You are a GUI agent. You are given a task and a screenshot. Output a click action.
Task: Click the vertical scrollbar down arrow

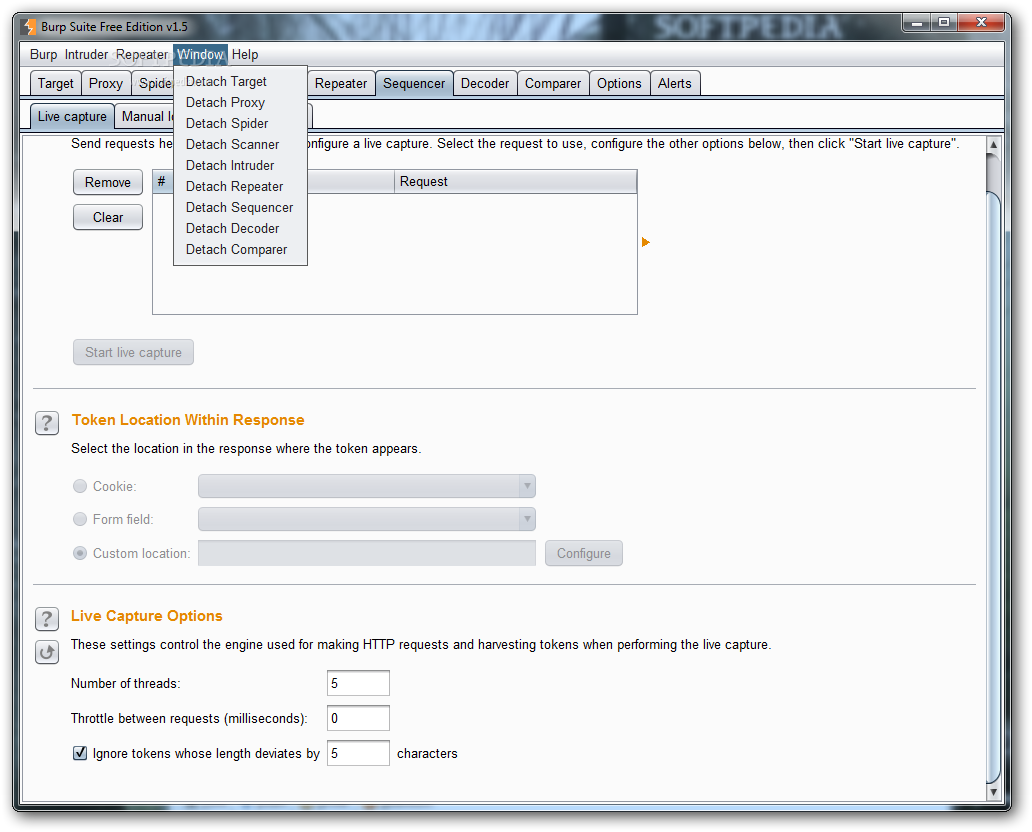pos(994,792)
